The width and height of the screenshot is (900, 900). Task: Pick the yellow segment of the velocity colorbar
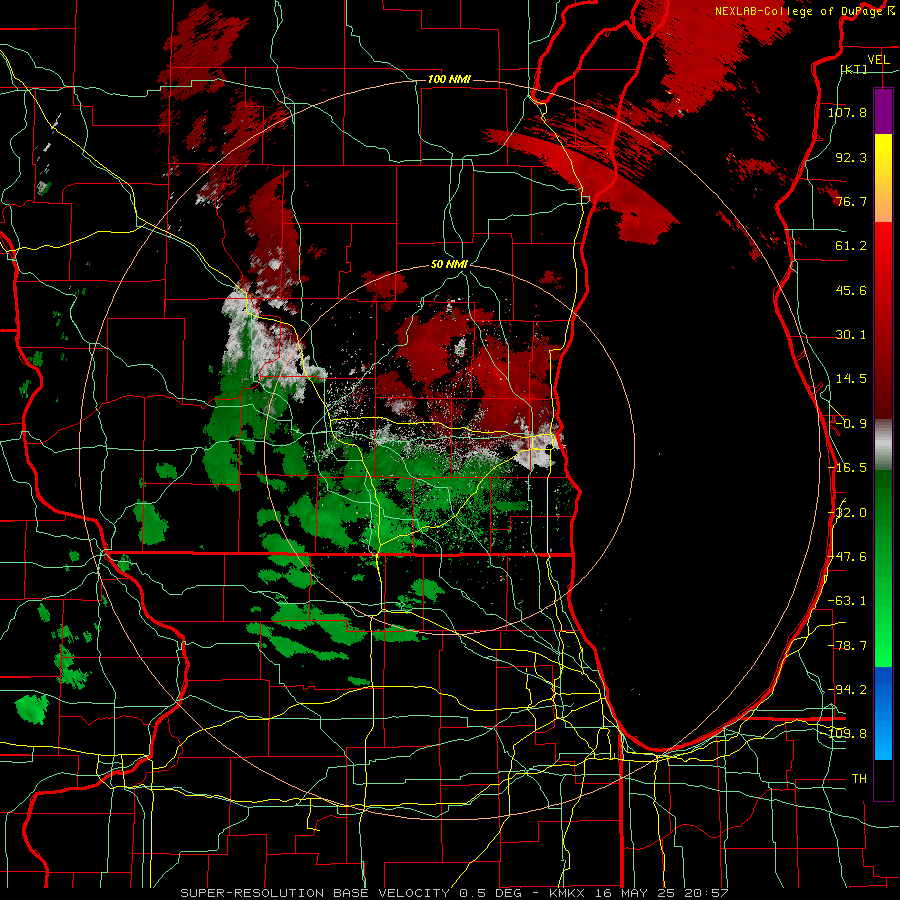pos(883,178)
